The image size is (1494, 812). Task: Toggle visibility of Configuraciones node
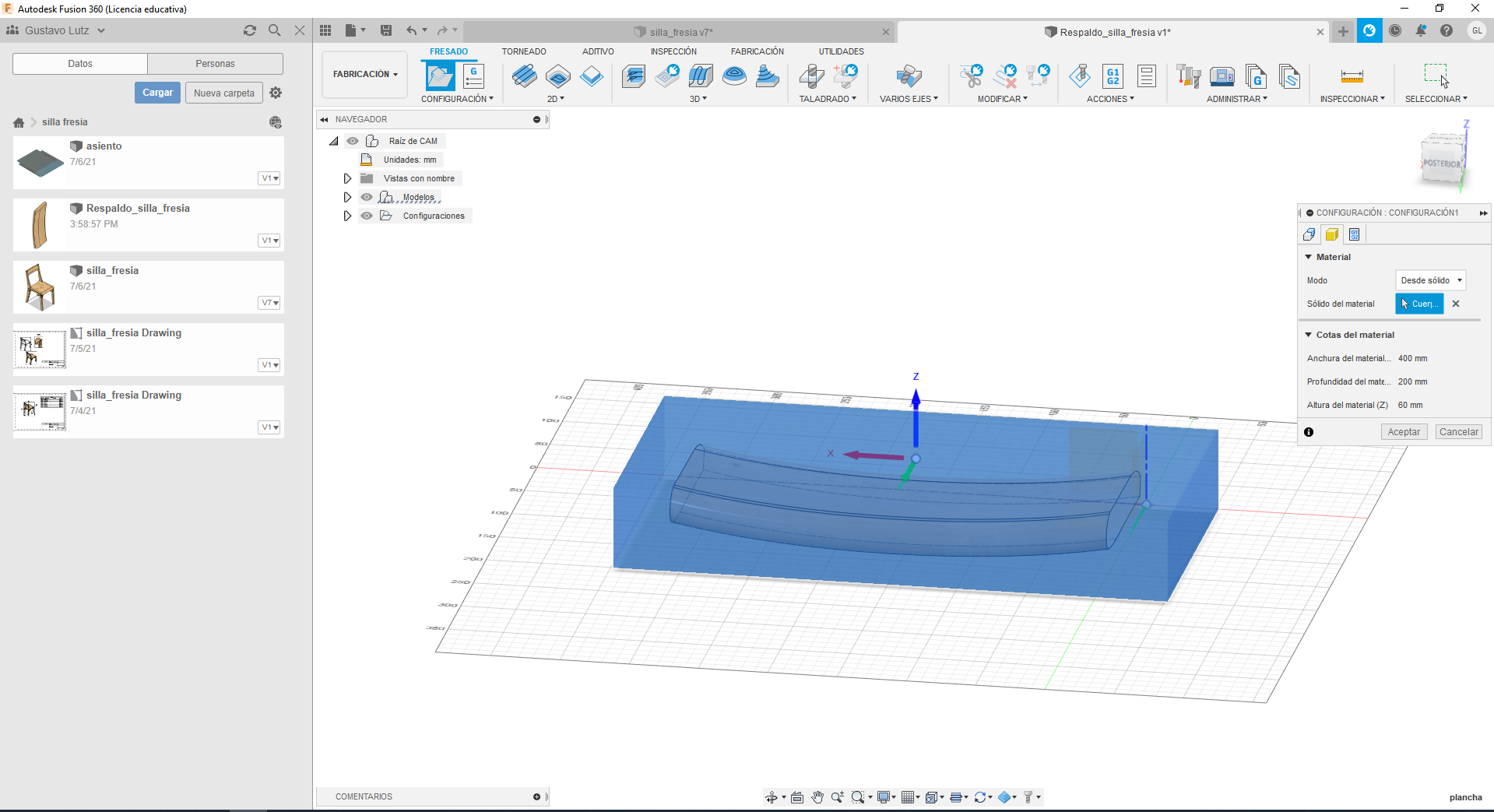[367, 216]
